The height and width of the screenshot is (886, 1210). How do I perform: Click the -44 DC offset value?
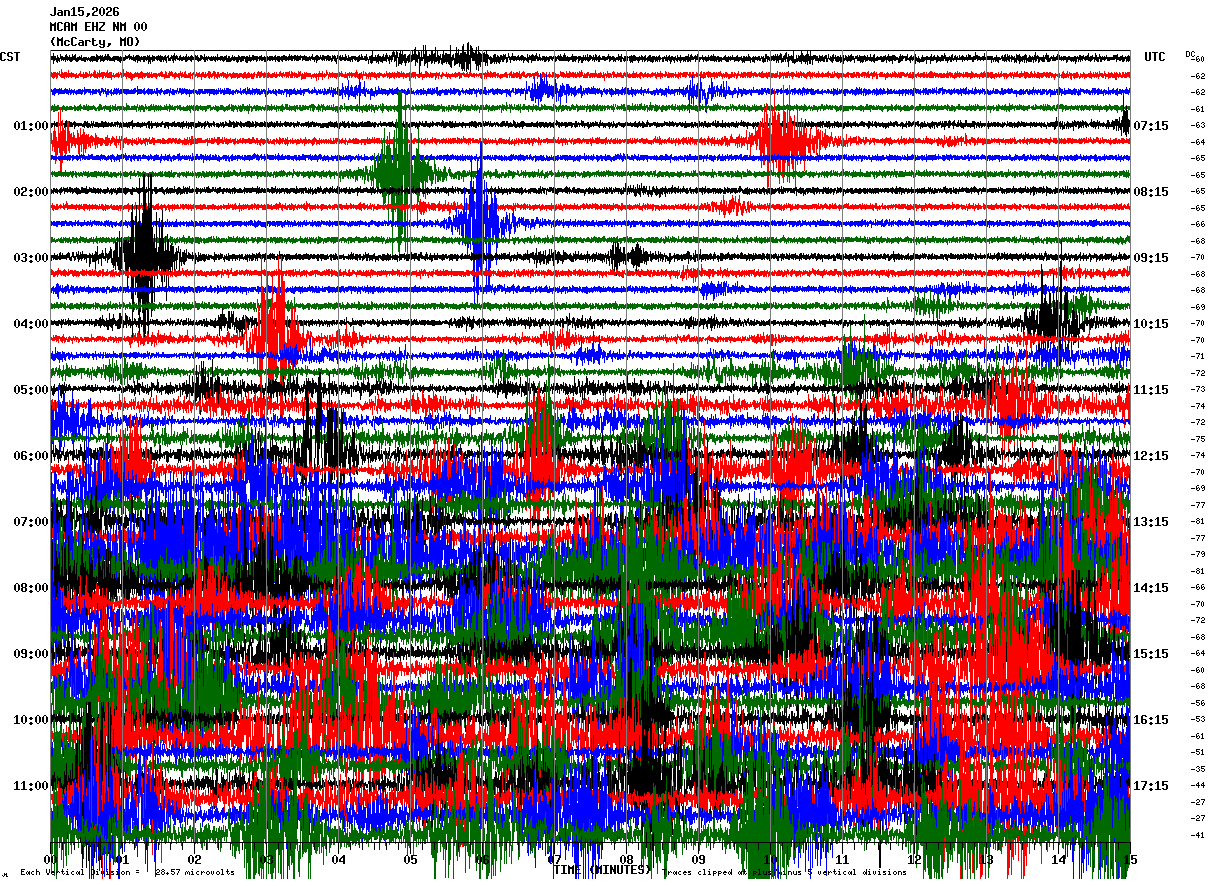(1198, 785)
